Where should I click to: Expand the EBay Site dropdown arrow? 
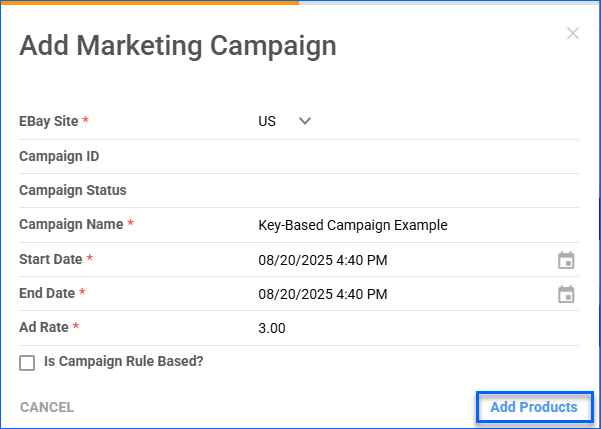click(305, 121)
